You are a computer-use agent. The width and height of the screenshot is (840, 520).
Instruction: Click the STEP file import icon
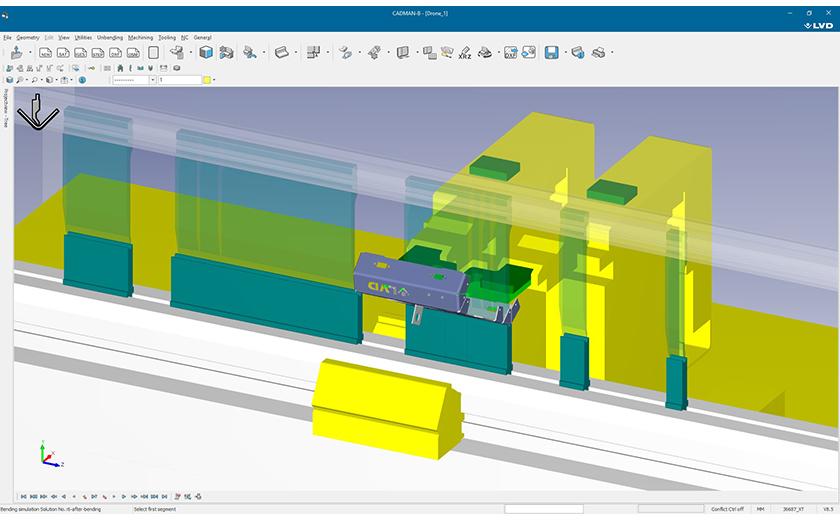[x=99, y=52]
